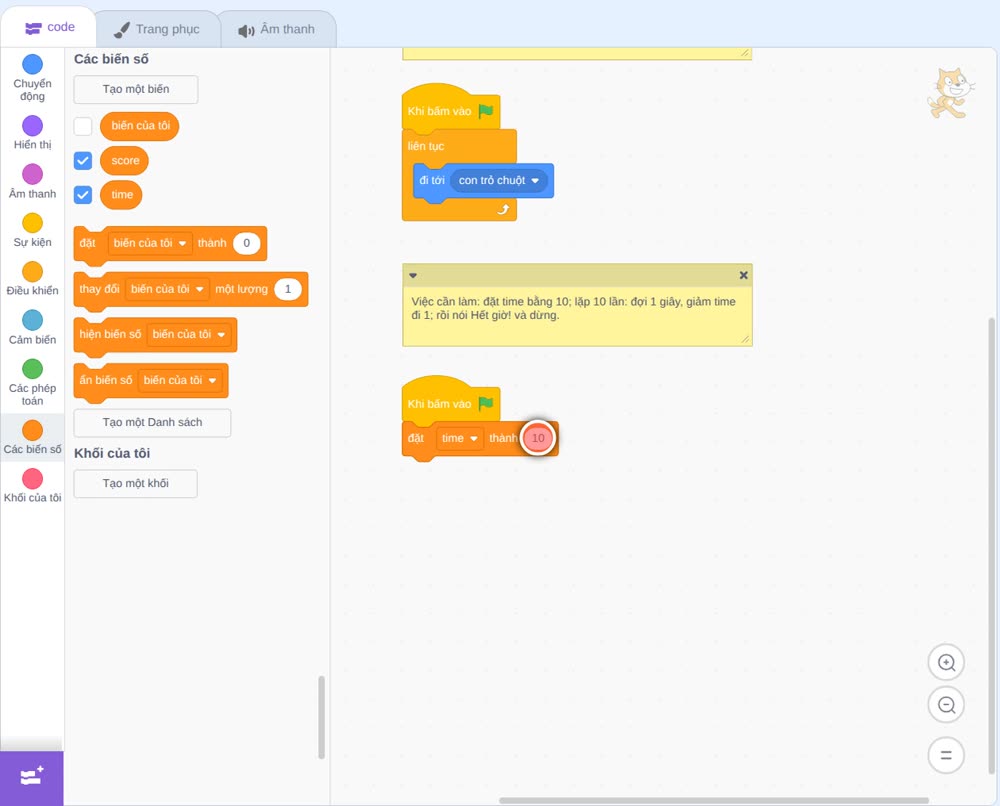Collapse the yellow comment with its arrow

[413, 275]
